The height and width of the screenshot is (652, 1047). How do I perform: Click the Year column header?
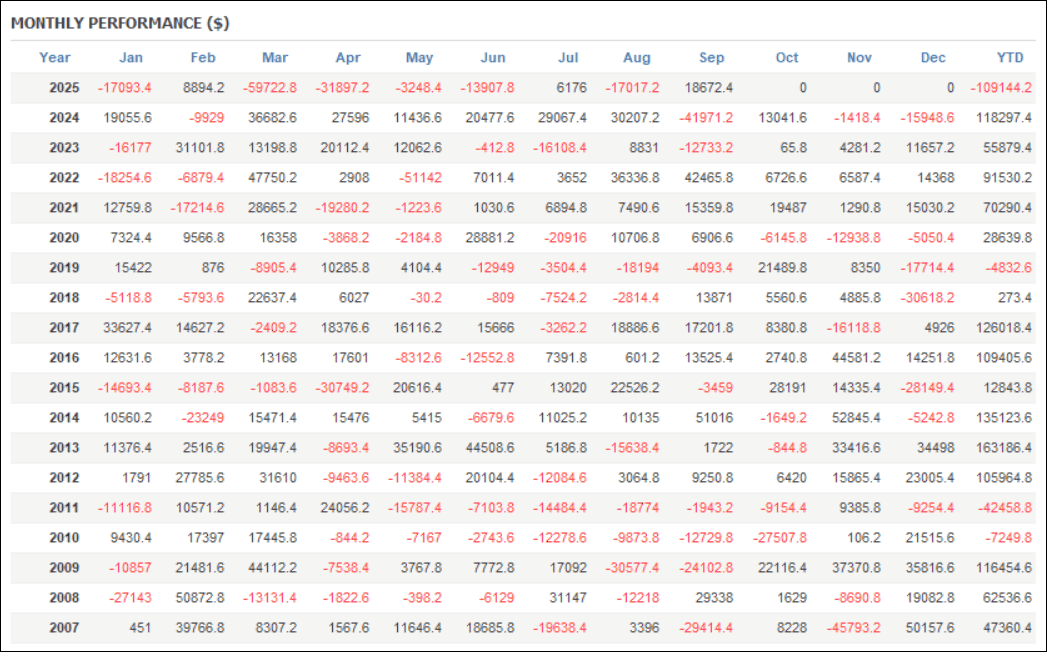55,57
